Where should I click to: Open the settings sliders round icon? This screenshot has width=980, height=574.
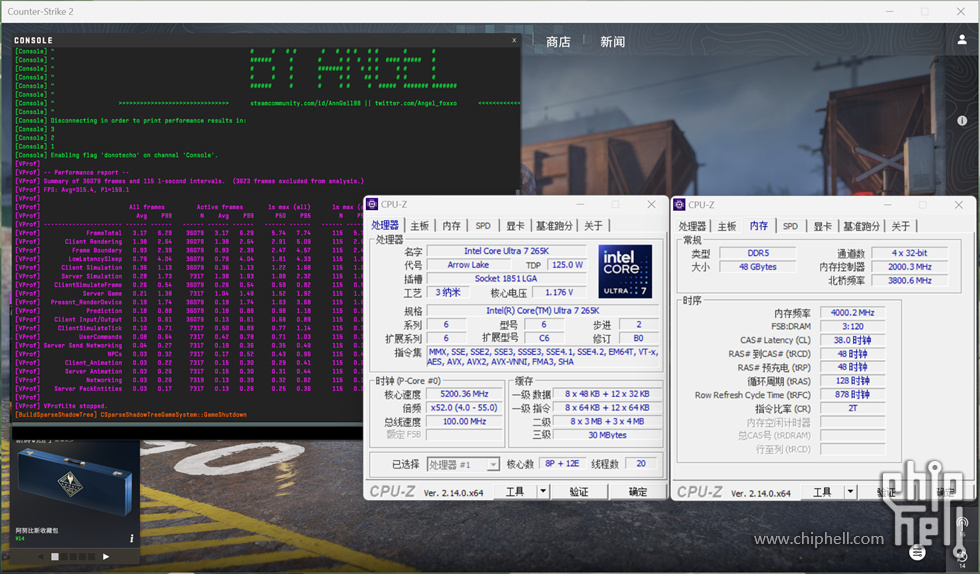(918, 552)
